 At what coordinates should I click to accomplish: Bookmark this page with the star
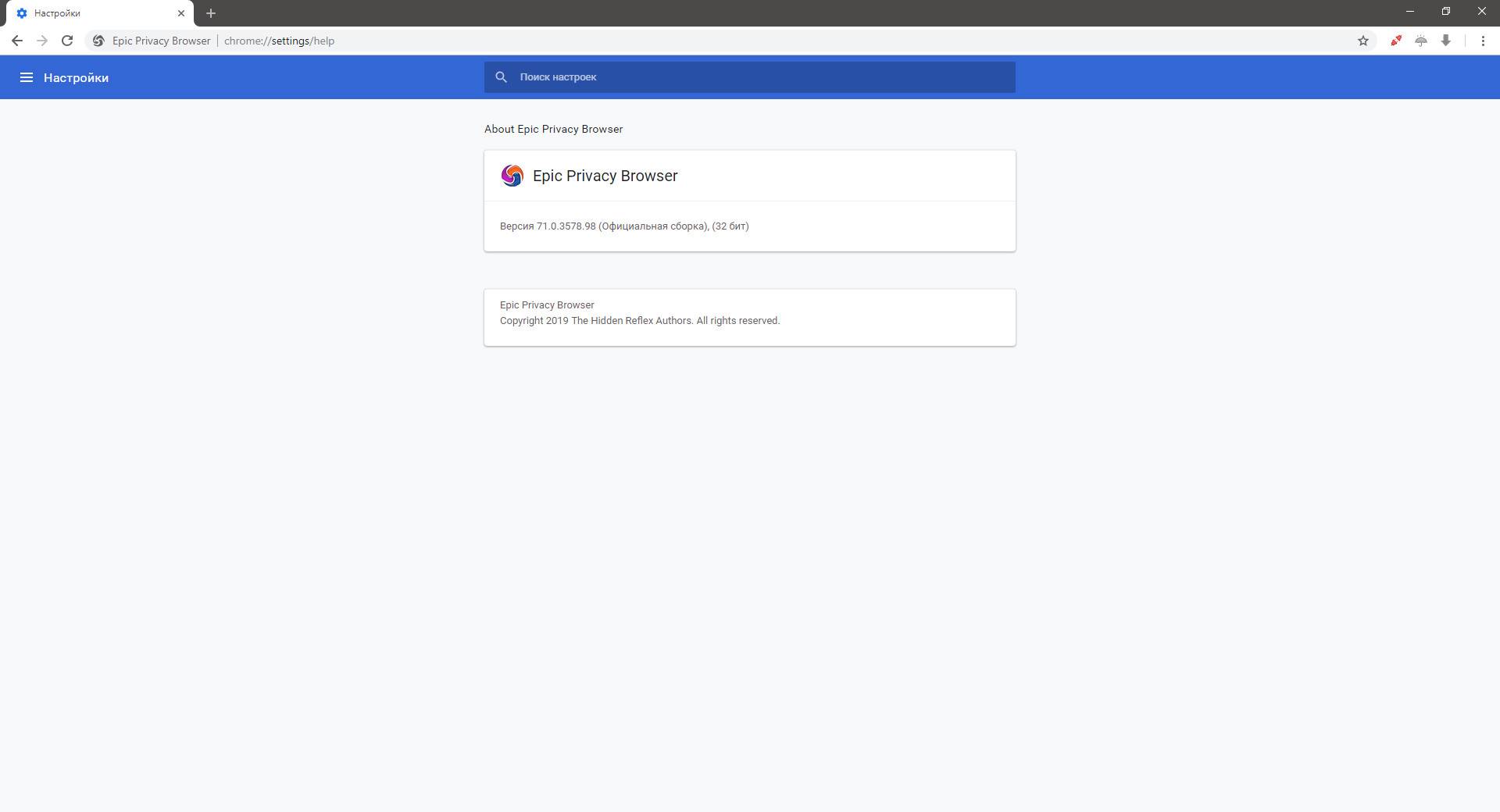1363,41
